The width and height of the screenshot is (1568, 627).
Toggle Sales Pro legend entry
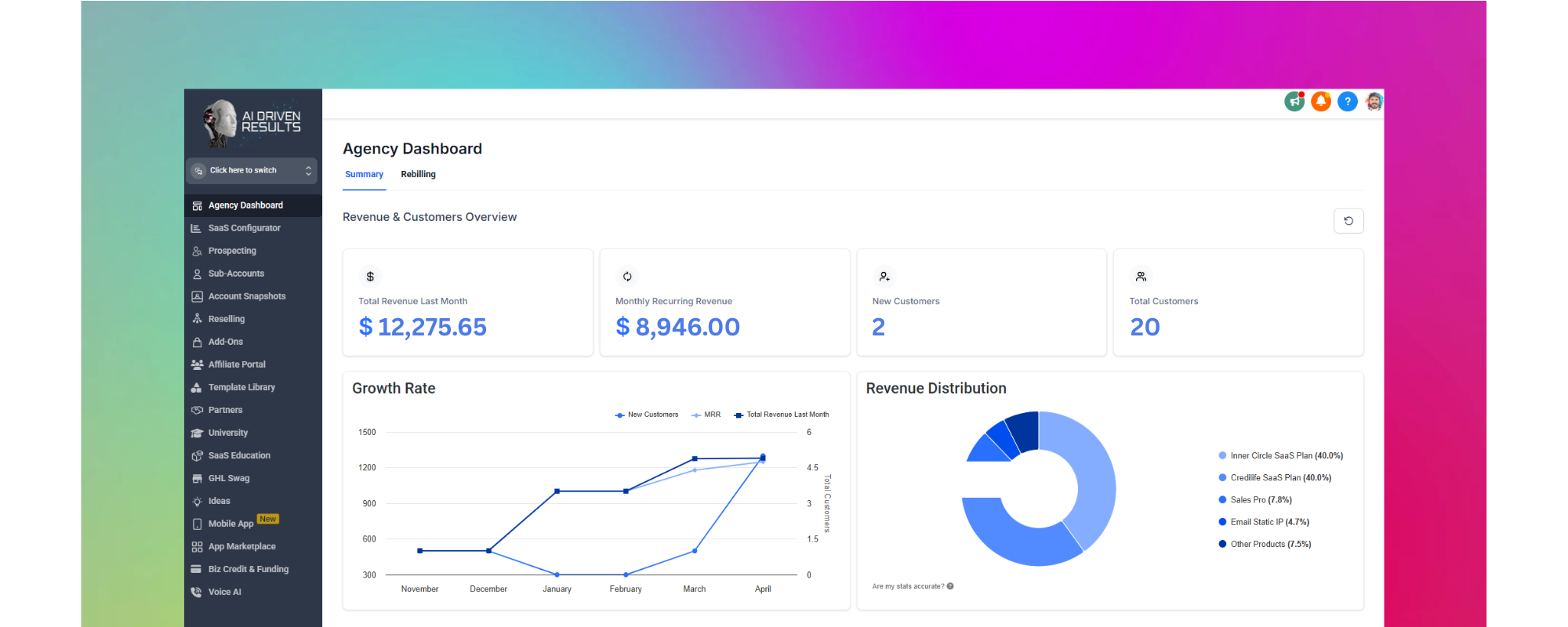pyautogui.click(x=1255, y=499)
